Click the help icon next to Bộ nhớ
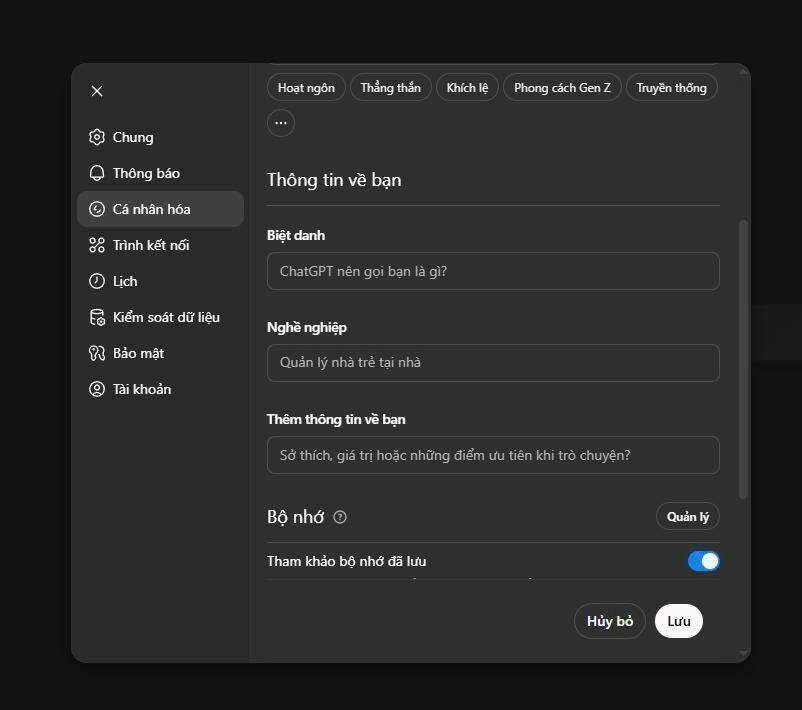Viewport: 802px width, 710px height. click(x=340, y=517)
